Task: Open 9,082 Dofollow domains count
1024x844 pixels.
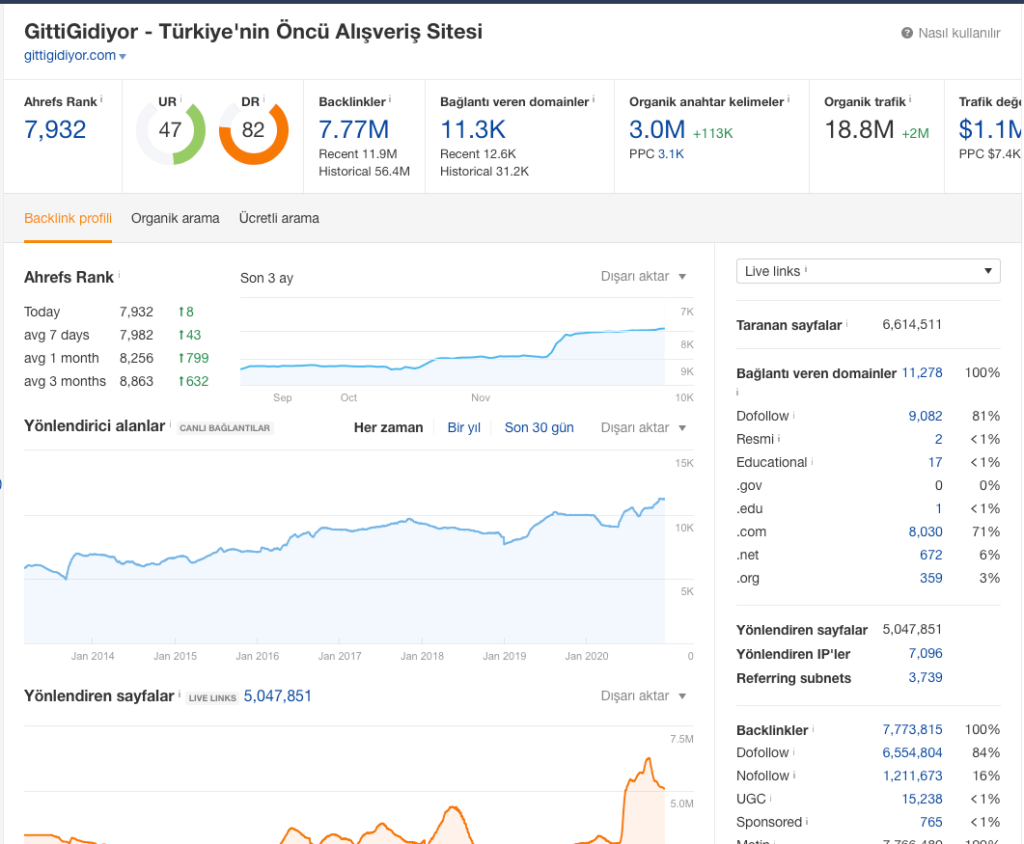Action: point(925,416)
